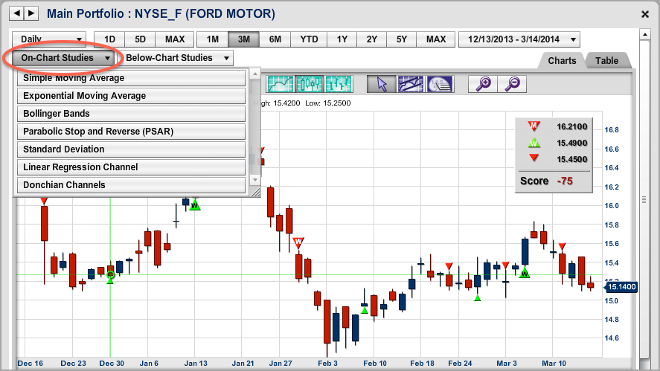
Task: Set chart range to 1M
Action: [x=213, y=39]
